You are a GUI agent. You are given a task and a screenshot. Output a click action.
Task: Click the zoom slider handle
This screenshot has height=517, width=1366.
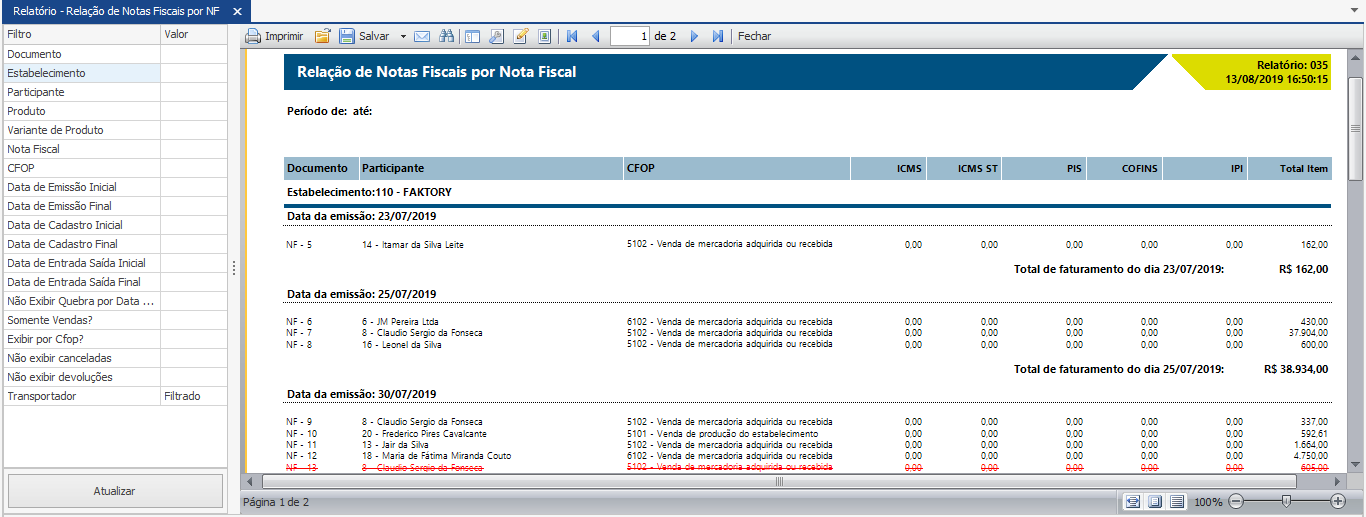pos(1286,501)
